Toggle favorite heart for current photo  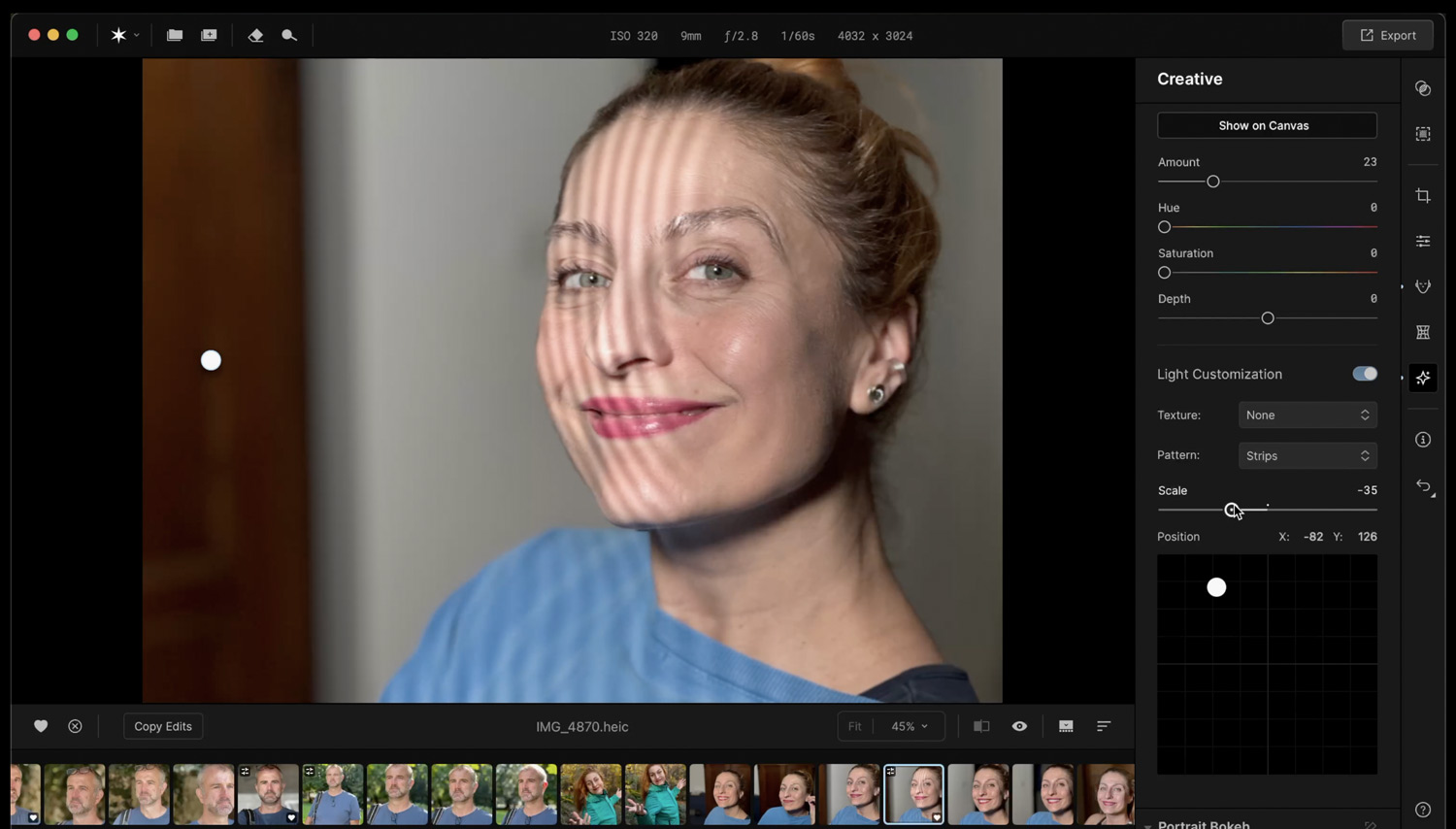click(x=41, y=726)
